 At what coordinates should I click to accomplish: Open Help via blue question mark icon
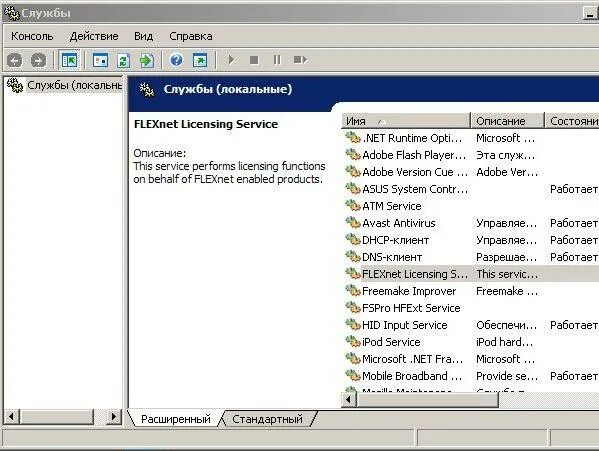176,60
